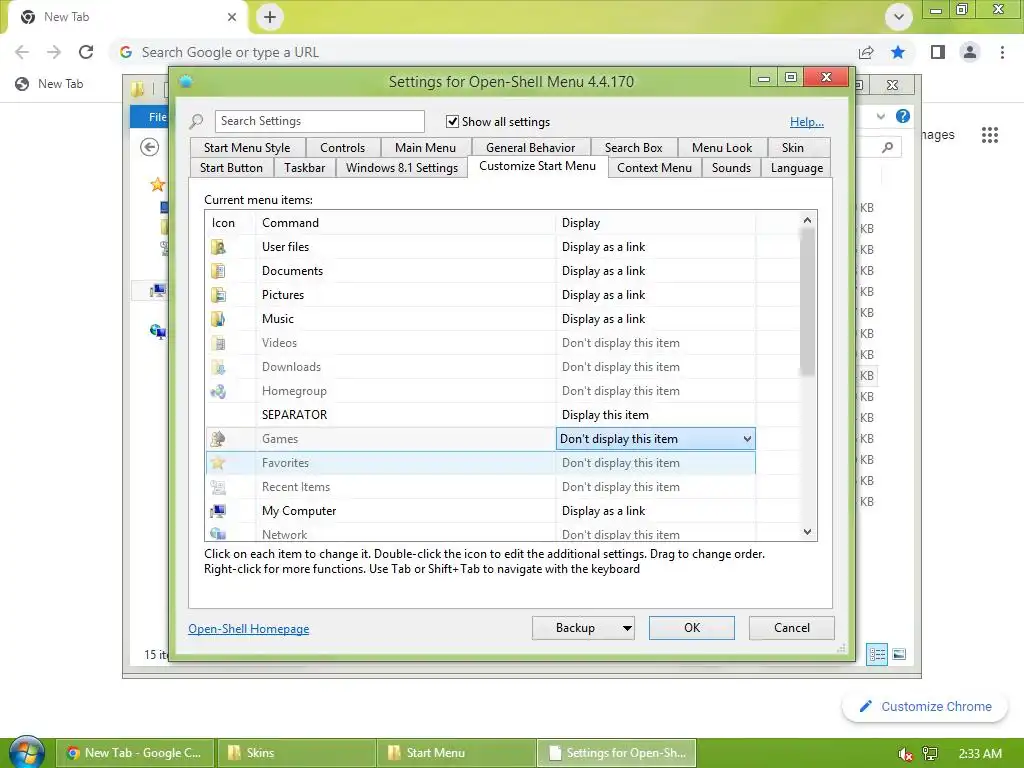Open the Backup dropdown arrow
The height and width of the screenshot is (768, 1024).
pos(627,628)
